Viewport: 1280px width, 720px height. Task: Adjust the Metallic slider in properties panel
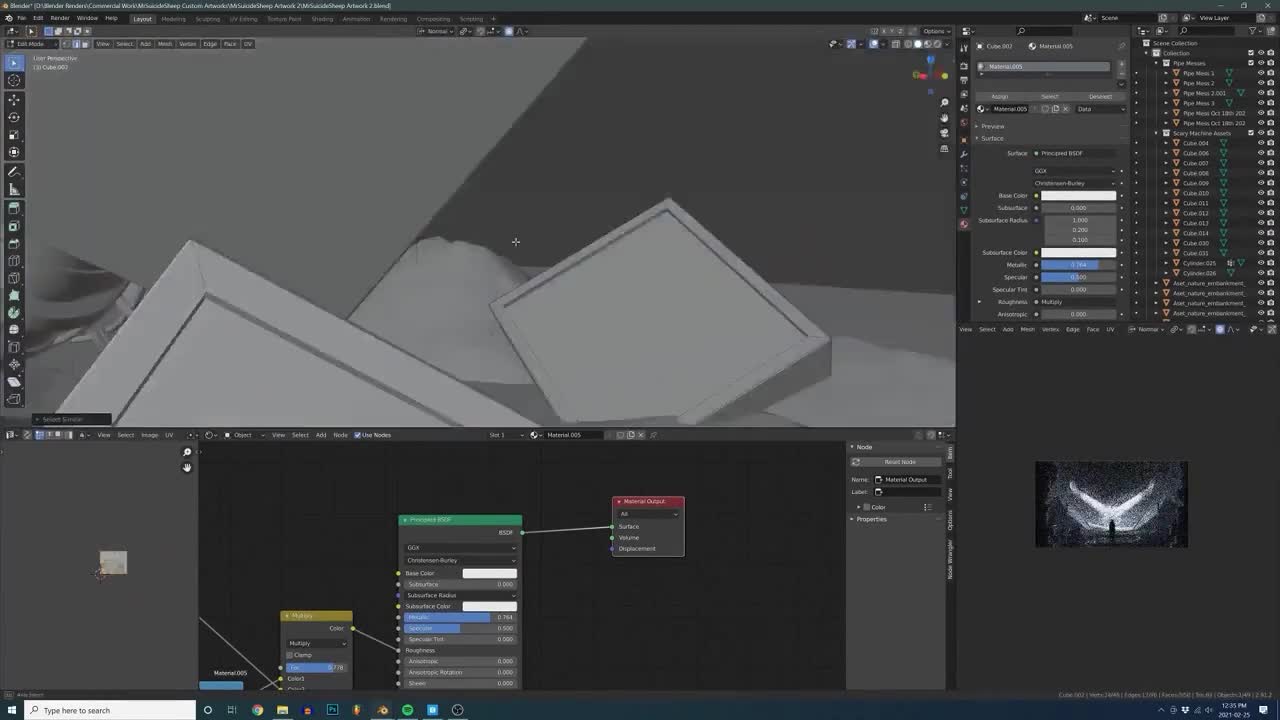(1078, 265)
